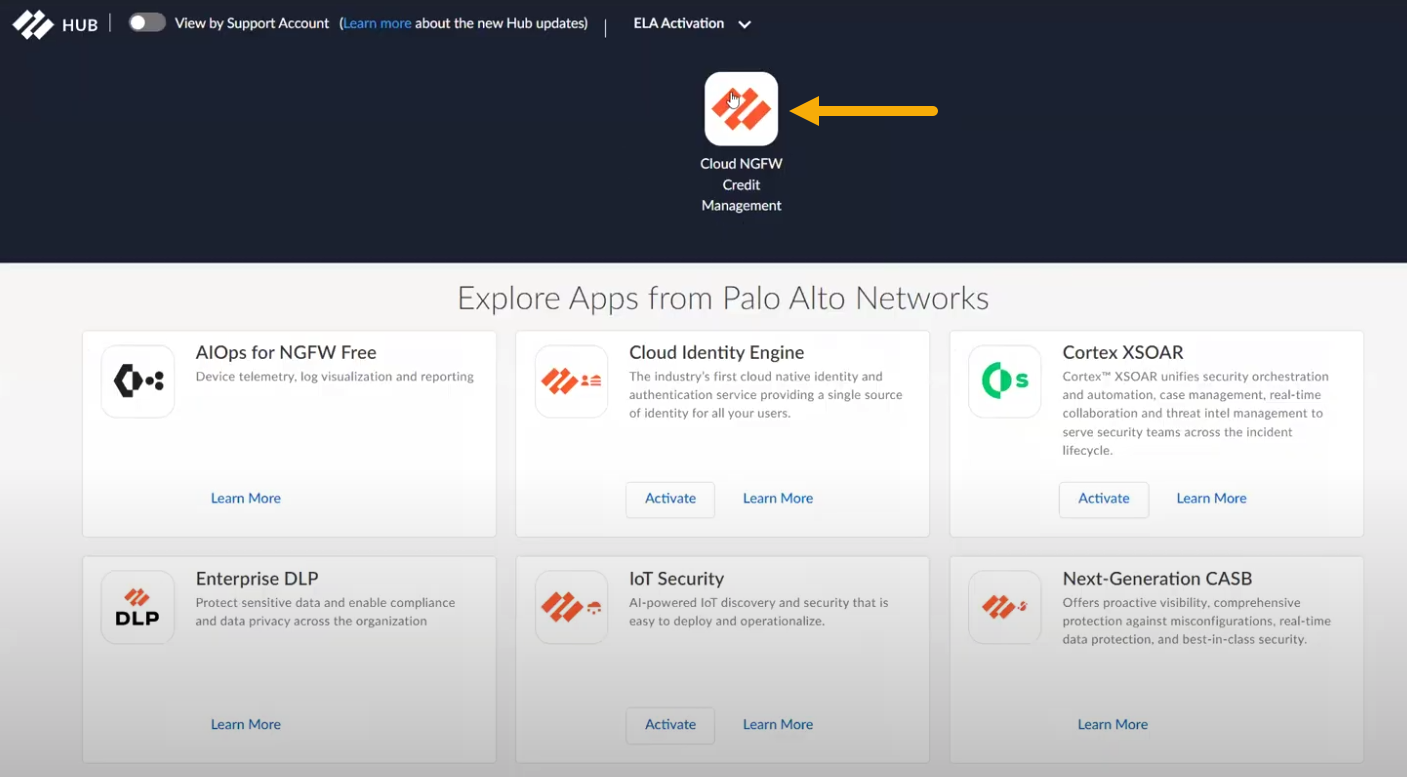
Task: Activate Cloud Identity Engine
Action: [x=670, y=499]
